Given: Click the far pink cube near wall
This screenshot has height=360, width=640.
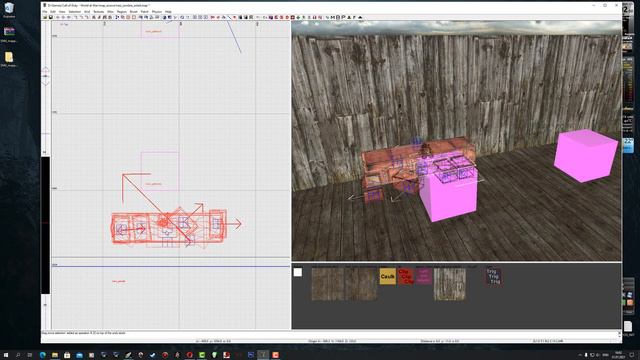Looking at the screenshot, I should 586,156.
